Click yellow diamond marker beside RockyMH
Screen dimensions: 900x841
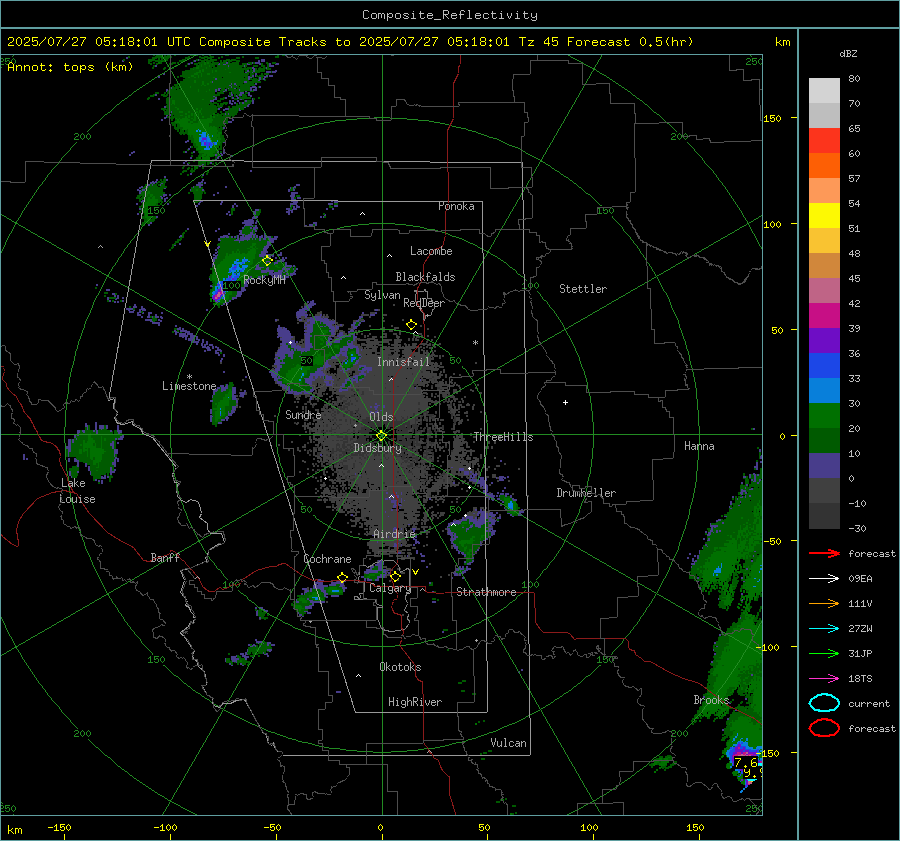click(267, 261)
